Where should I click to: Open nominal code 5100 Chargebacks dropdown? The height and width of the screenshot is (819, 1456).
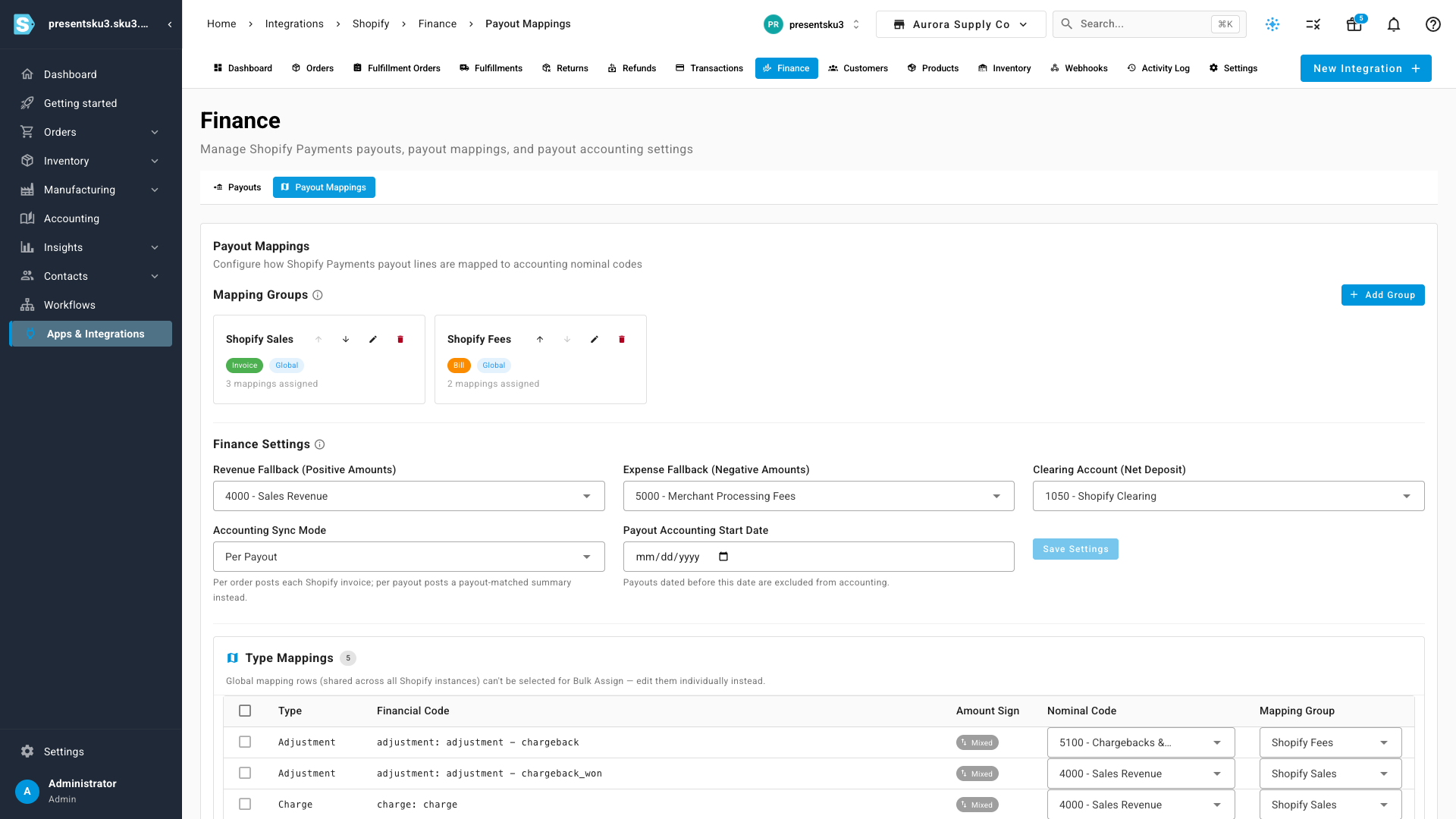(1141, 742)
